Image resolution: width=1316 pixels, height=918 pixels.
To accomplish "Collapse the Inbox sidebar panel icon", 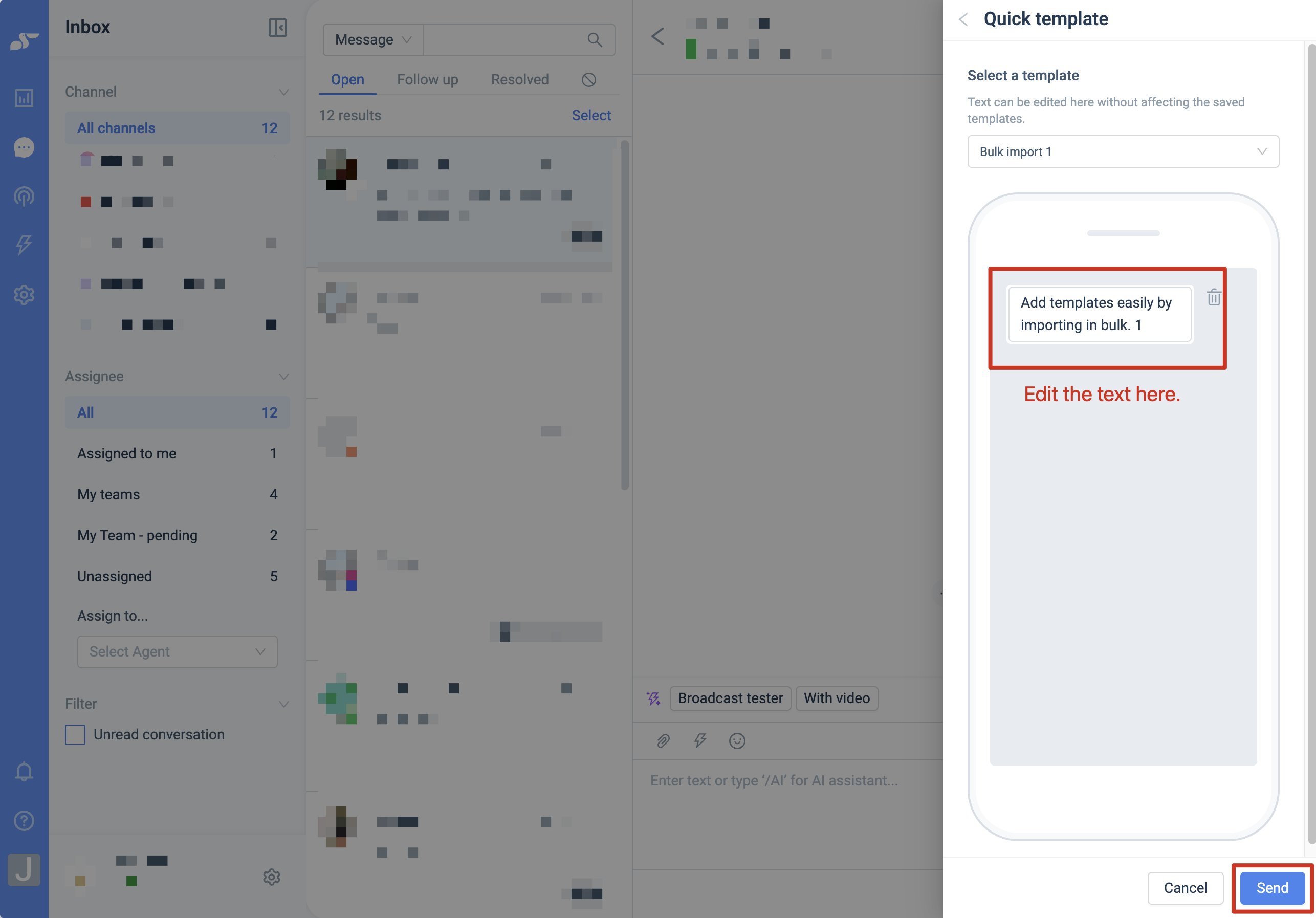I will click(x=277, y=28).
